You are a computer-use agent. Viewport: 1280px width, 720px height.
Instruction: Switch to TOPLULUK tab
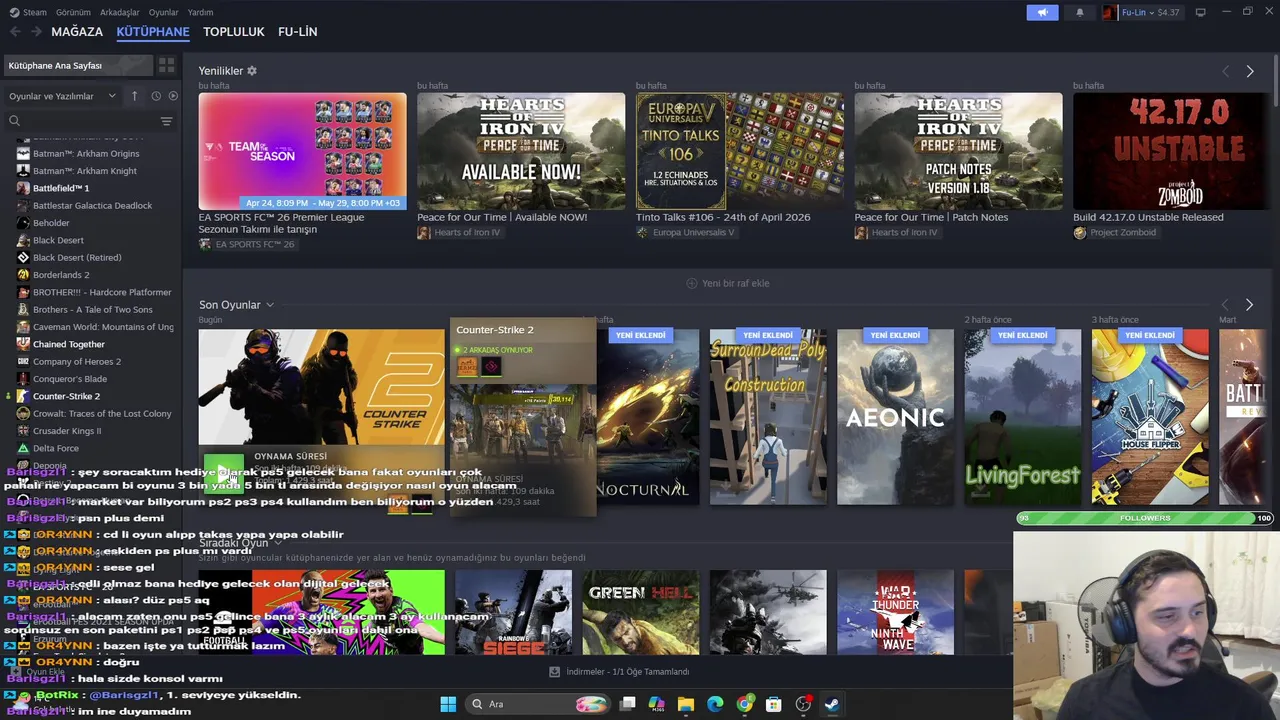pyautogui.click(x=234, y=32)
